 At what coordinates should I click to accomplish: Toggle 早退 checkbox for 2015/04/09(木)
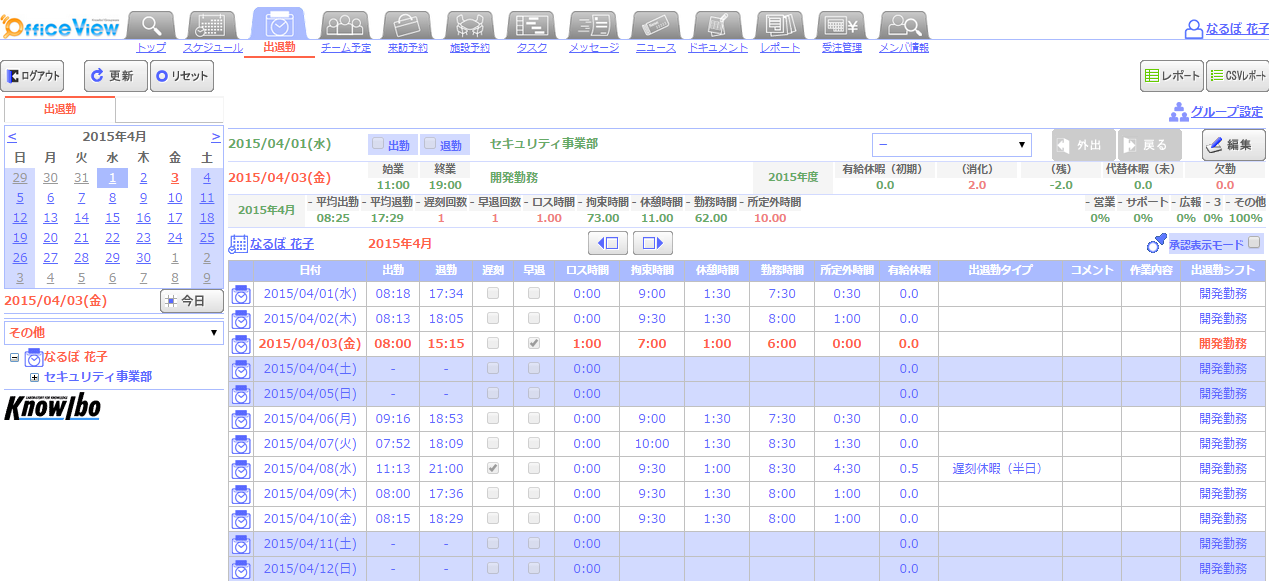click(x=533, y=493)
